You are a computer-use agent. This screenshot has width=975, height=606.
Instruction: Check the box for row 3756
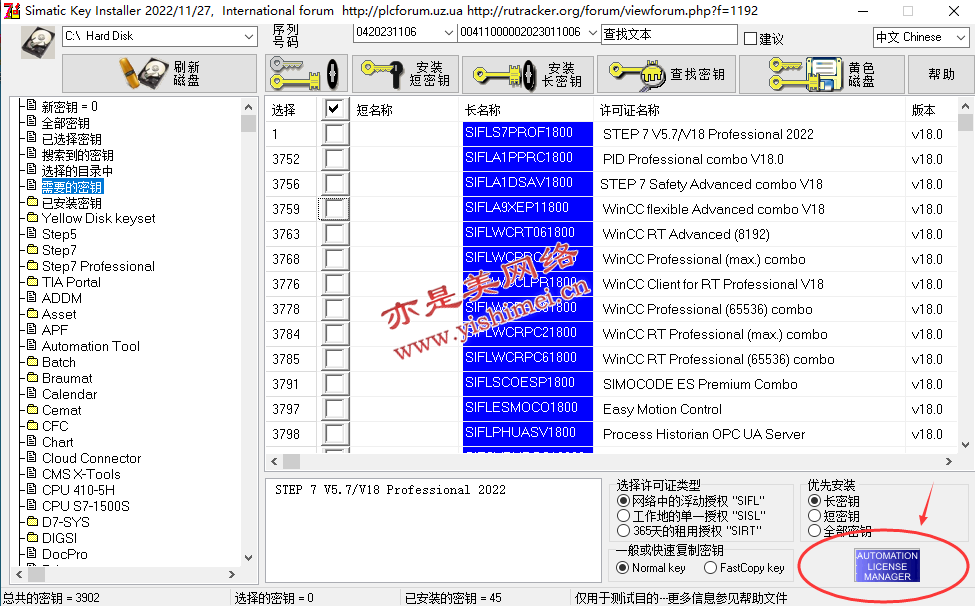(334, 184)
